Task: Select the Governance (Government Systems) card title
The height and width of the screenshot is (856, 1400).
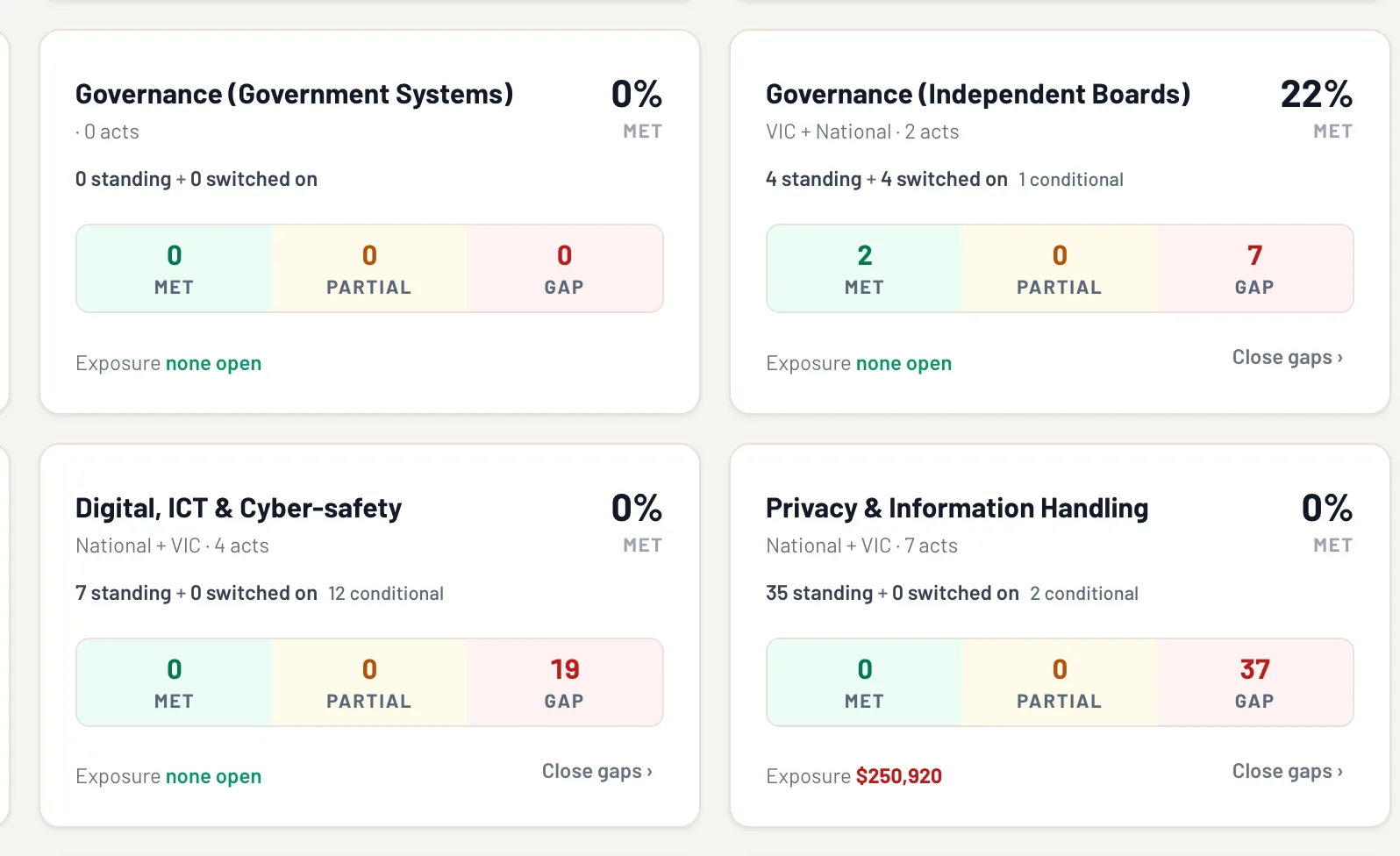Action: pos(294,94)
